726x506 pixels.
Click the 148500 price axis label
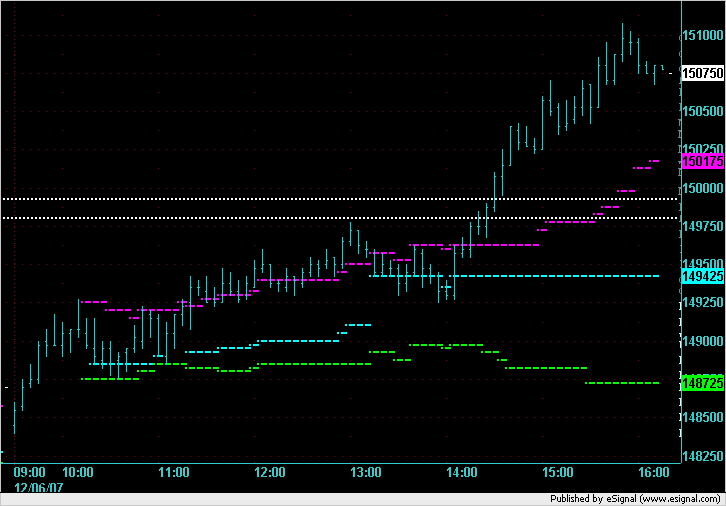pos(703,418)
